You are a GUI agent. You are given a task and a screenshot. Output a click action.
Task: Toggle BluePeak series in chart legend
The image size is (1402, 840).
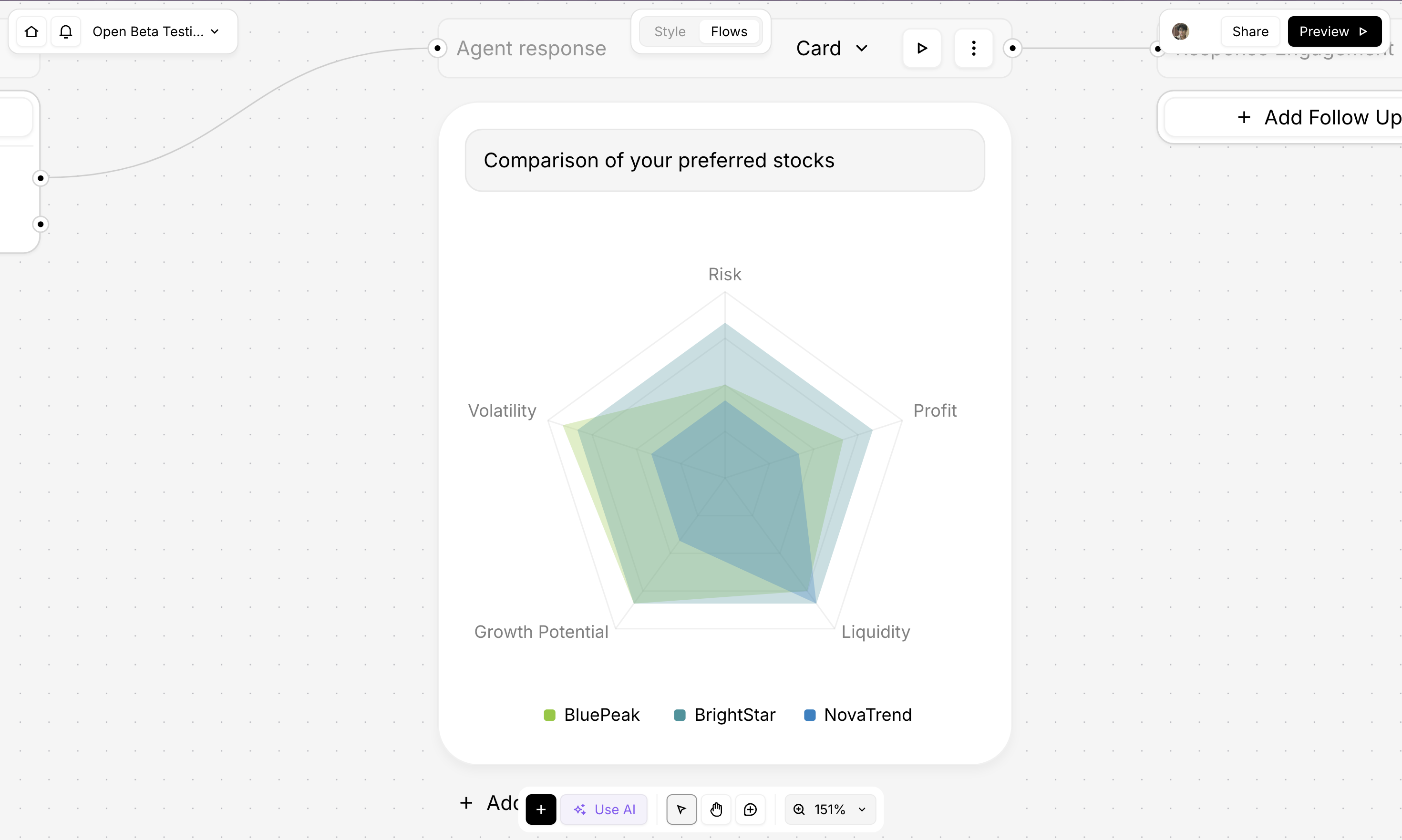pyautogui.click(x=592, y=715)
